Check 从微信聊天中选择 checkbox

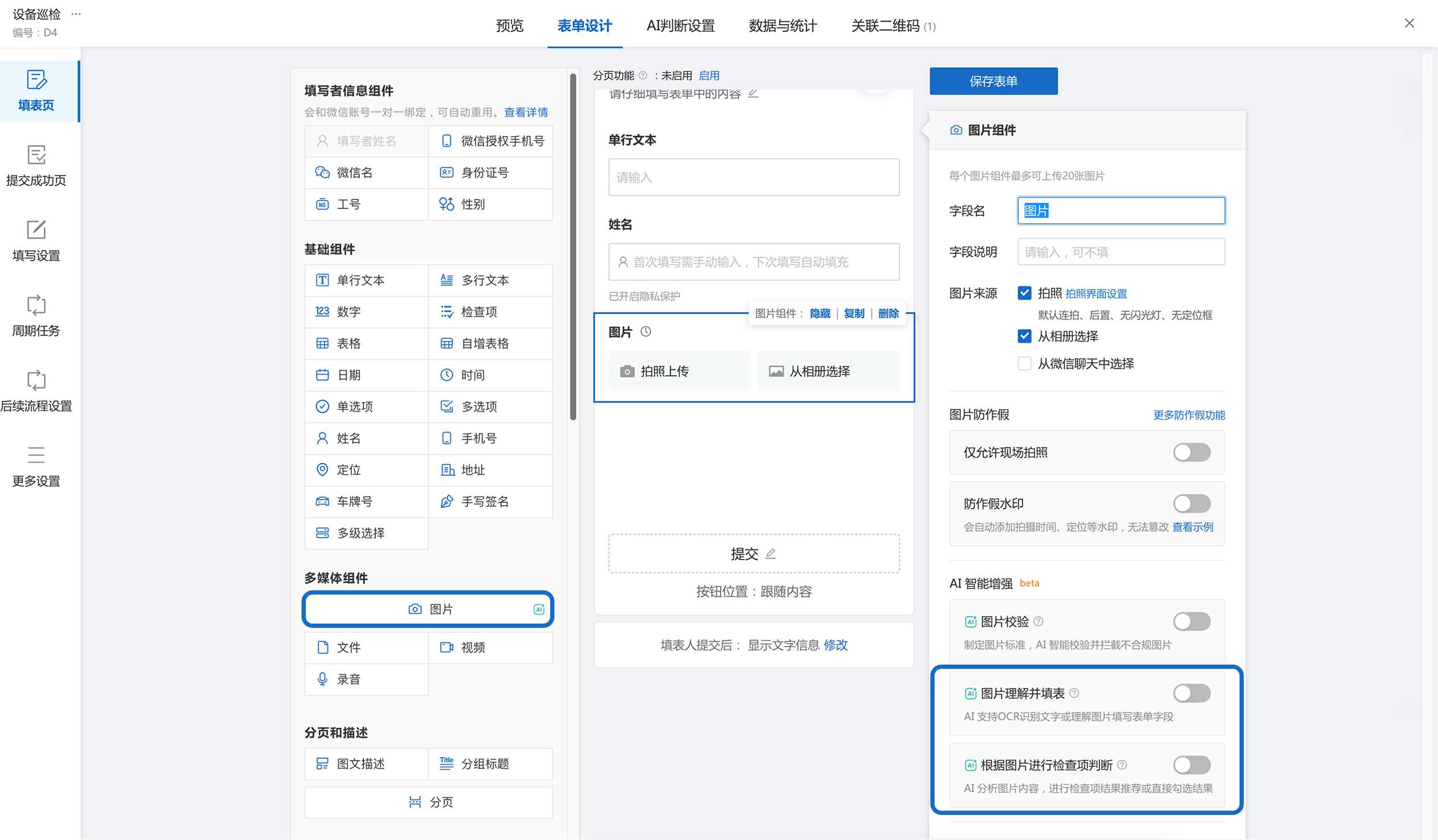click(1025, 363)
